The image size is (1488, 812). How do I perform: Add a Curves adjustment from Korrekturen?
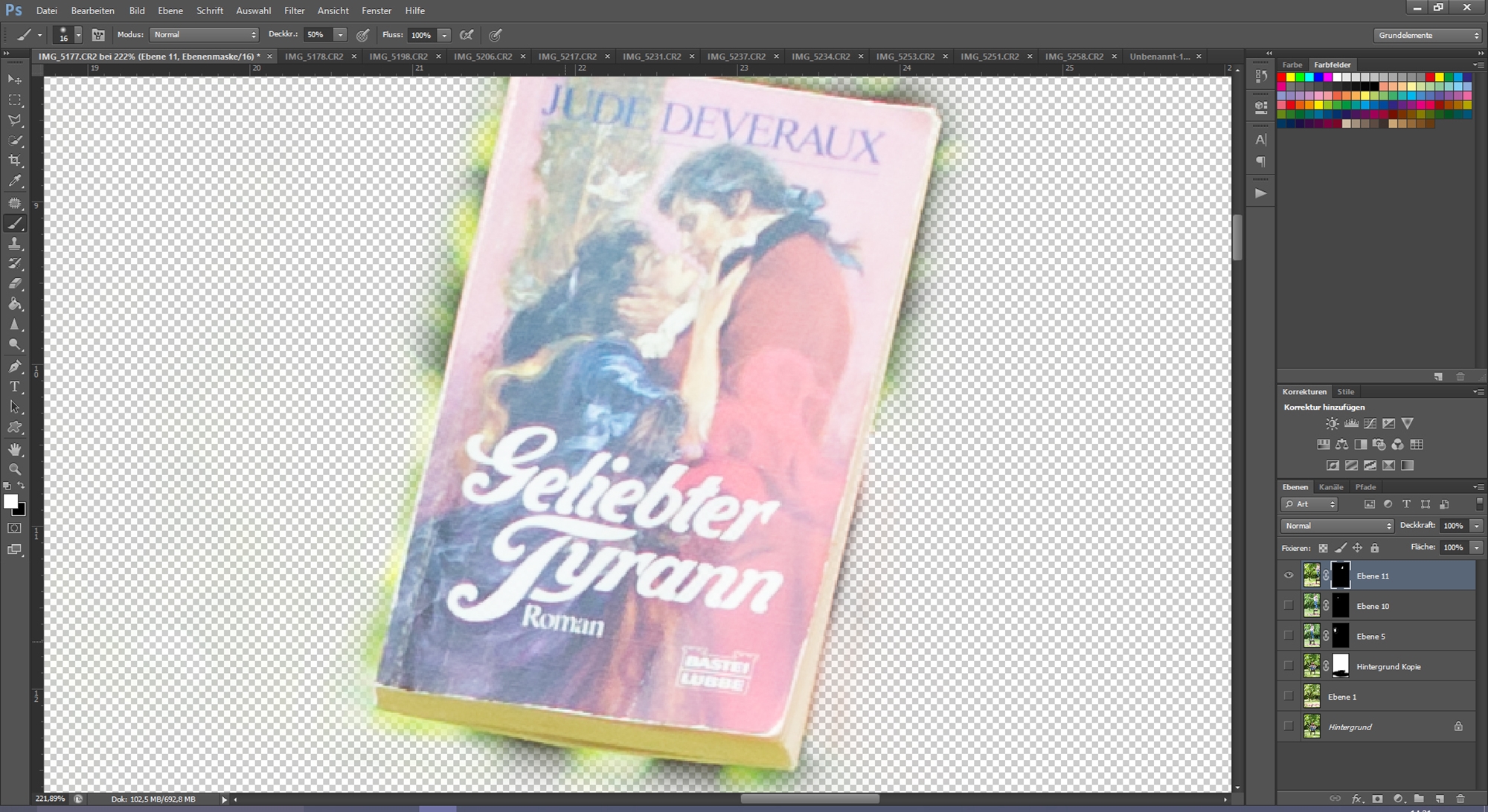tap(1370, 423)
